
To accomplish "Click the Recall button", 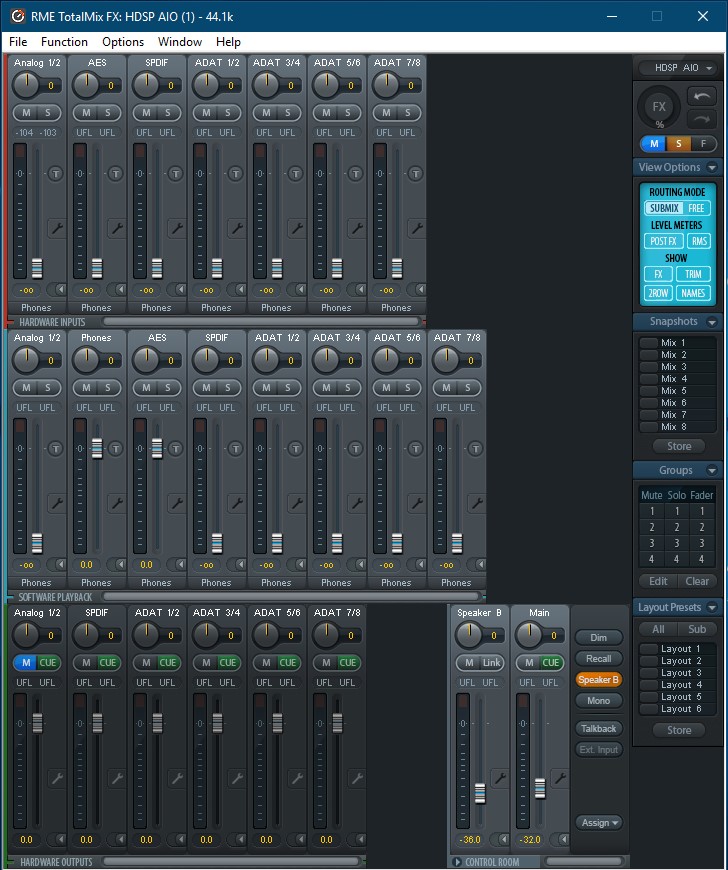I will pyautogui.click(x=599, y=659).
